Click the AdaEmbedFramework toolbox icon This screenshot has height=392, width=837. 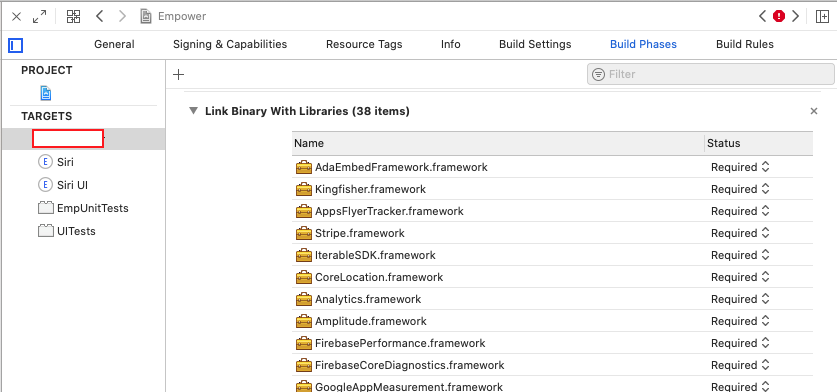point(303,167)
